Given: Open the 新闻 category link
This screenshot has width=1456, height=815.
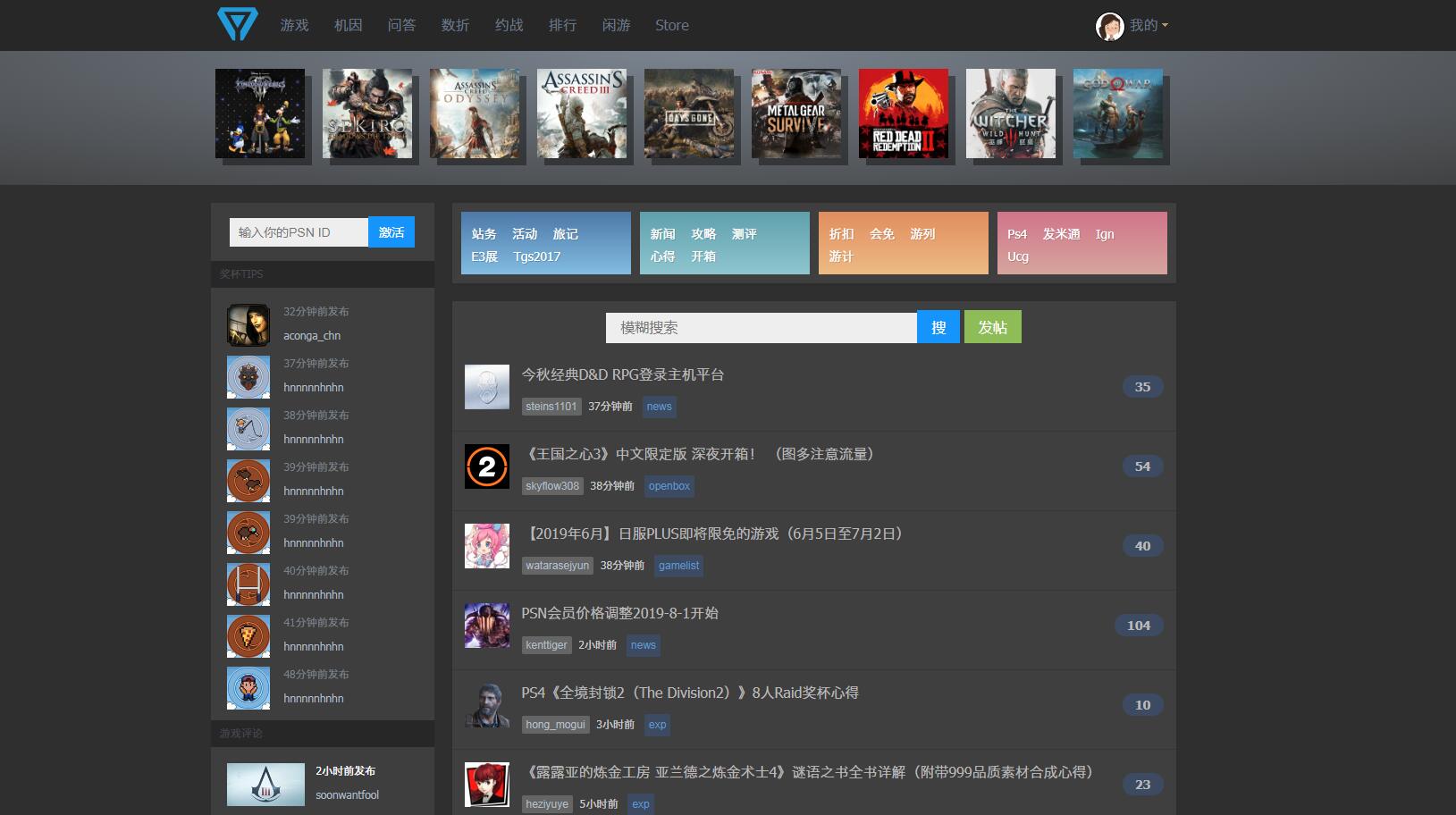Looking at the screenshot, I should coord(662,234).
